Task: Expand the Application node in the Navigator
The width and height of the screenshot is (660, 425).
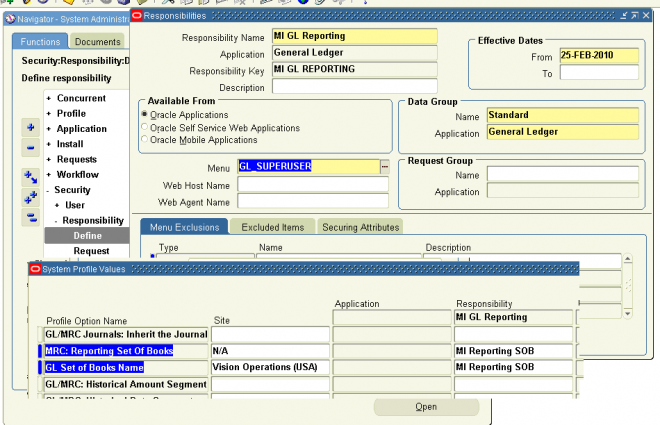Action: tap(48, 129)
